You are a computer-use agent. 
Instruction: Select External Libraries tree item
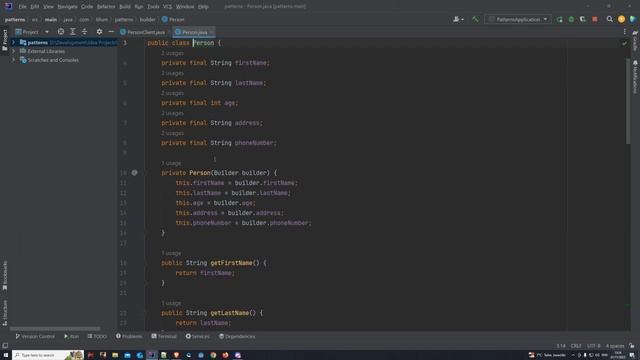coord(46,51)
